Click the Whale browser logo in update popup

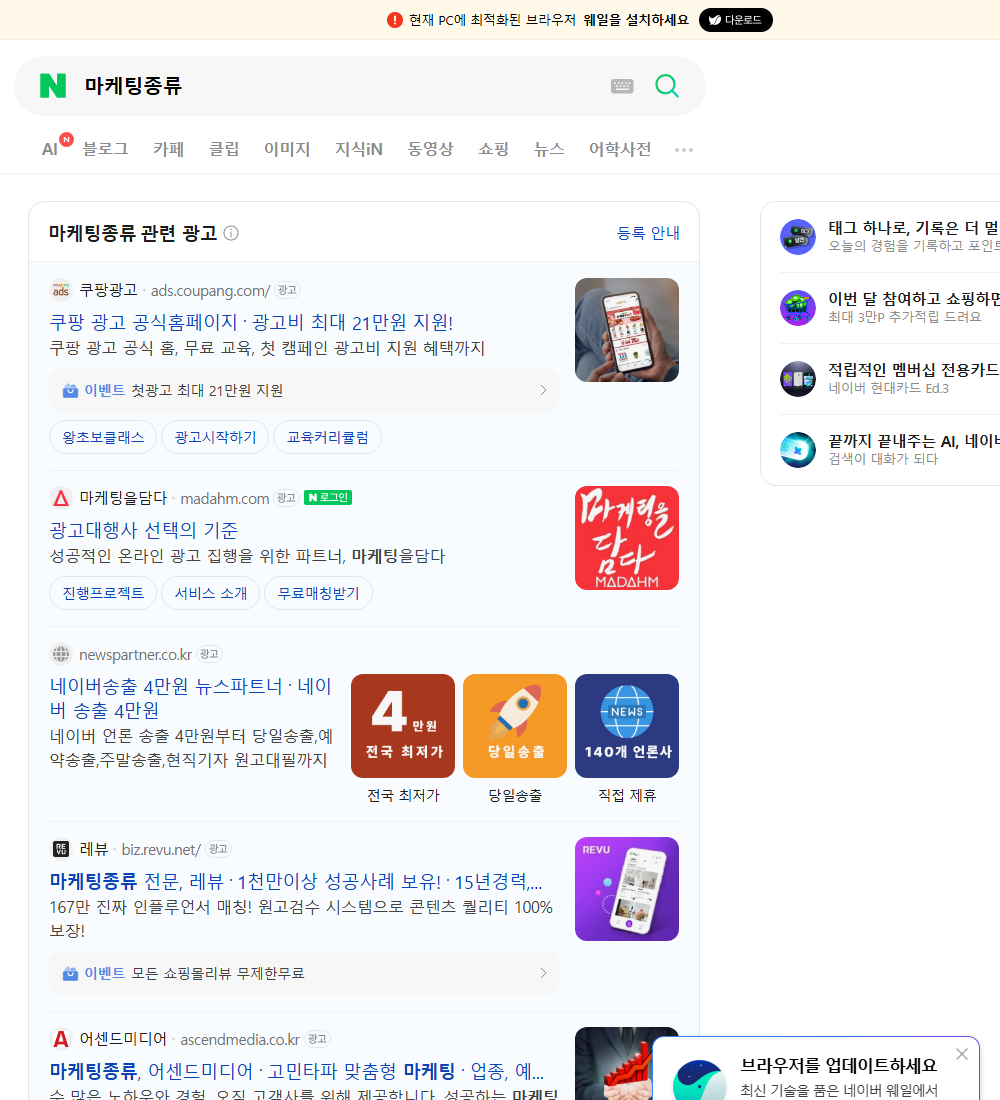tap(699, 1080)
